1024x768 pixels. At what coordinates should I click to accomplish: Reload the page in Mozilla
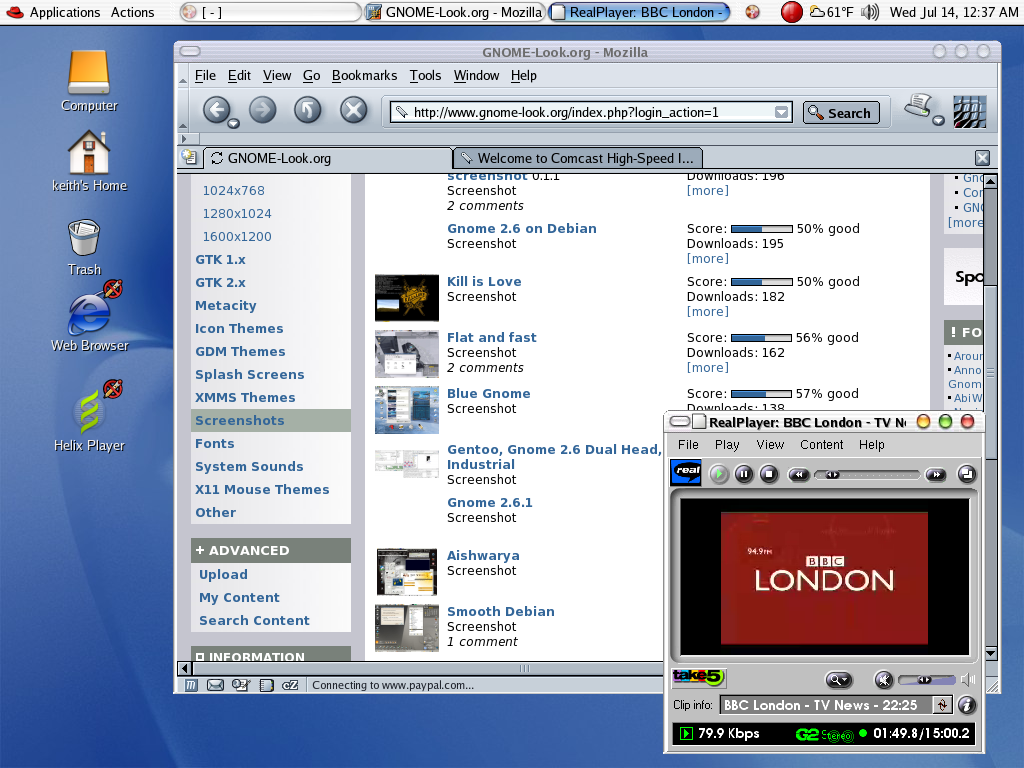point(308,110)
